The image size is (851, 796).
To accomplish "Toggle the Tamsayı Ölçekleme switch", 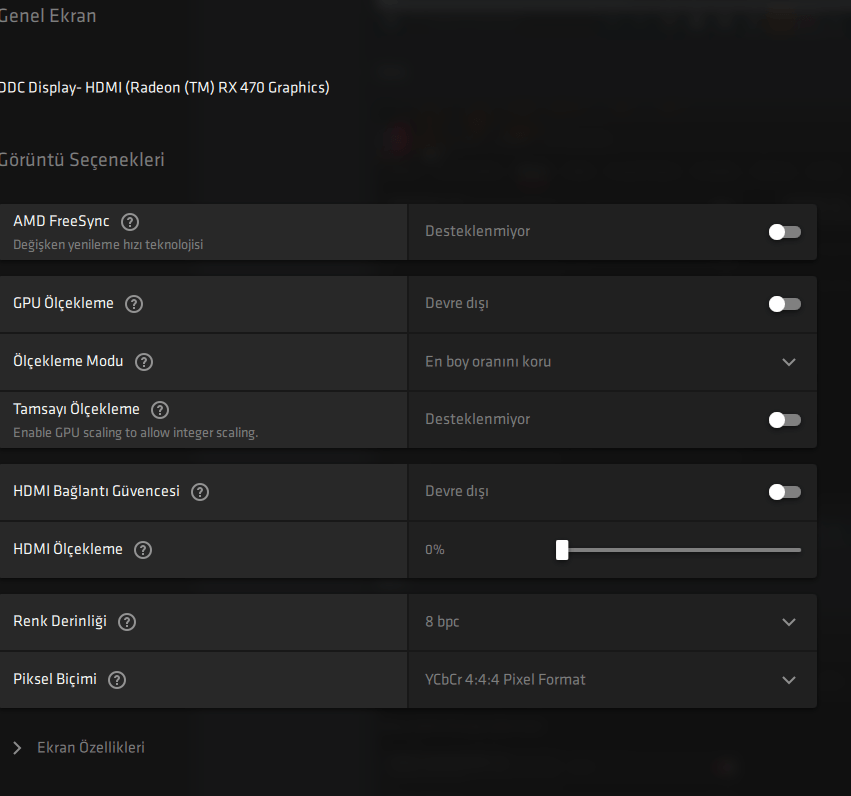I will coord(784,420).
